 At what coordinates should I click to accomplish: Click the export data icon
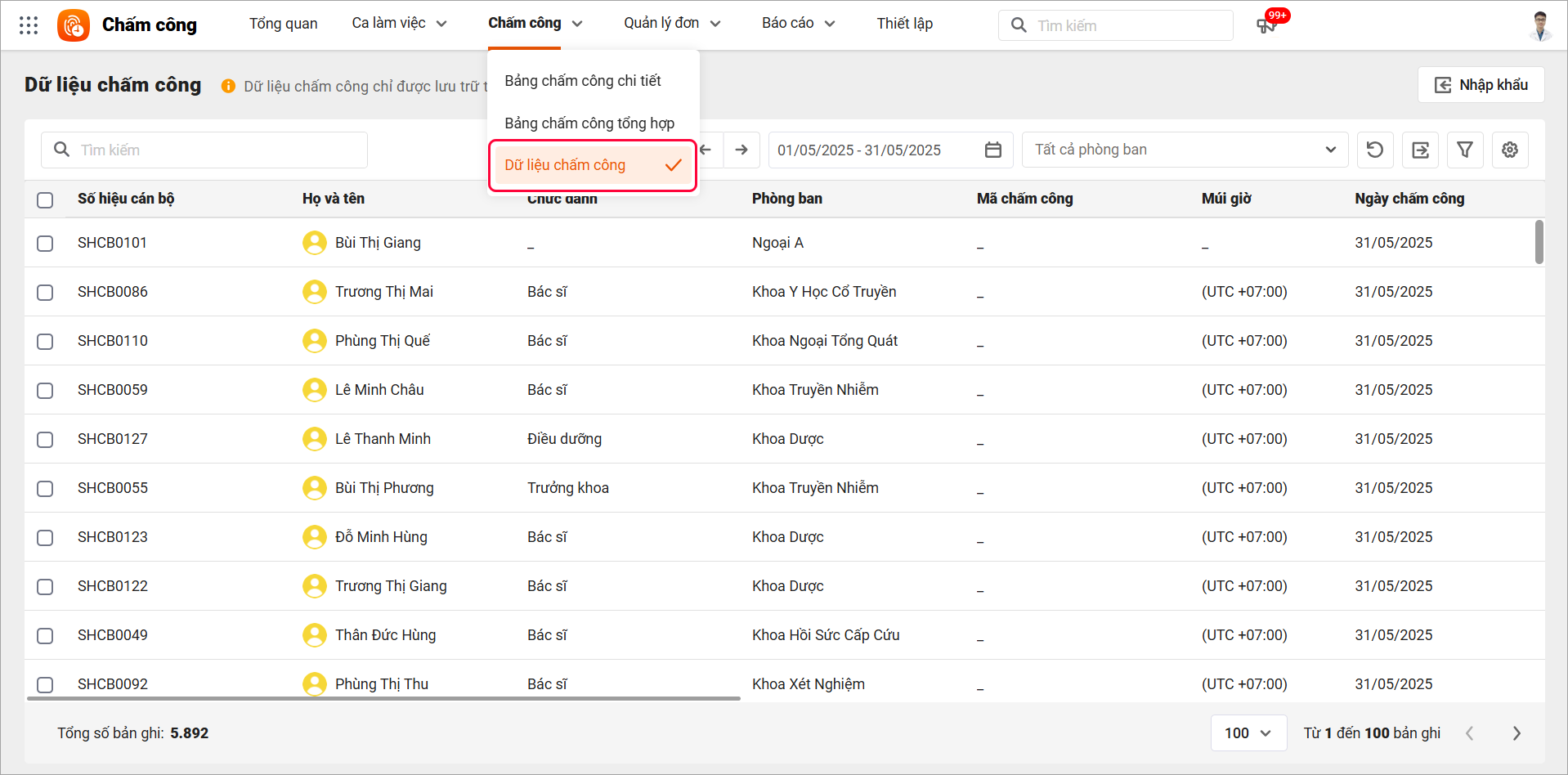tap(1420, 150)
